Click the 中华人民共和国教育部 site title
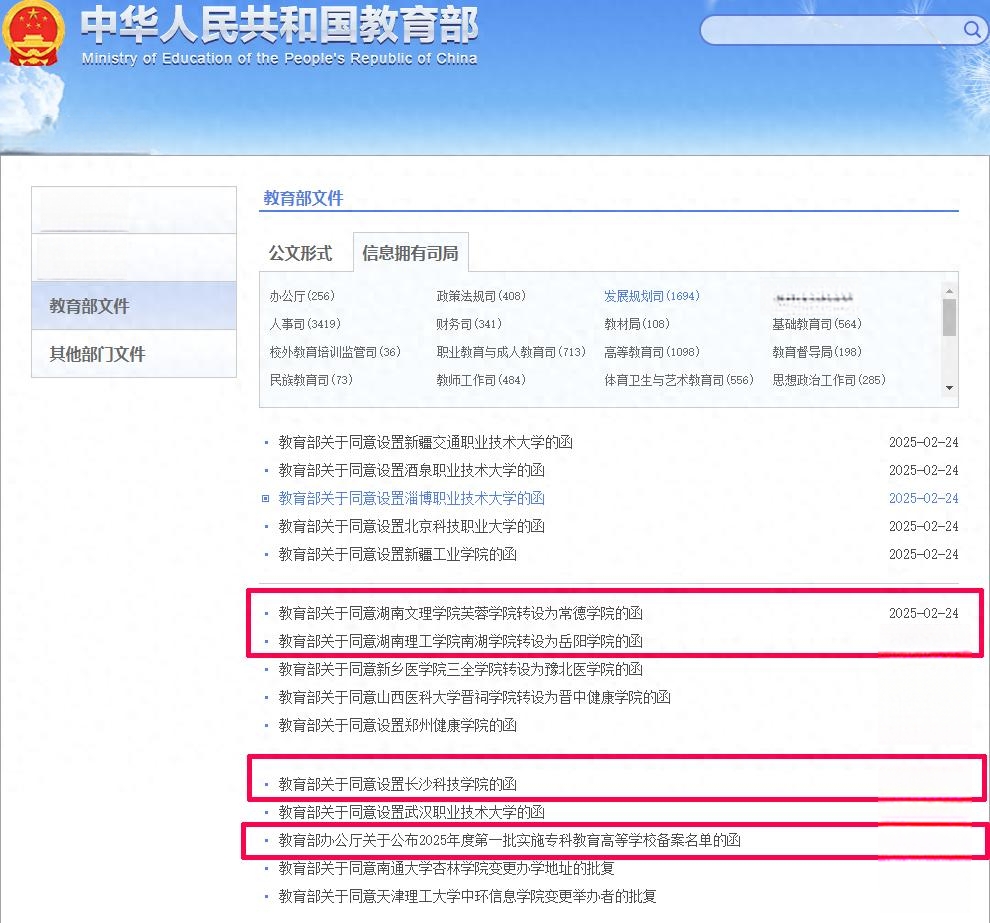 [x=279, y=25]
